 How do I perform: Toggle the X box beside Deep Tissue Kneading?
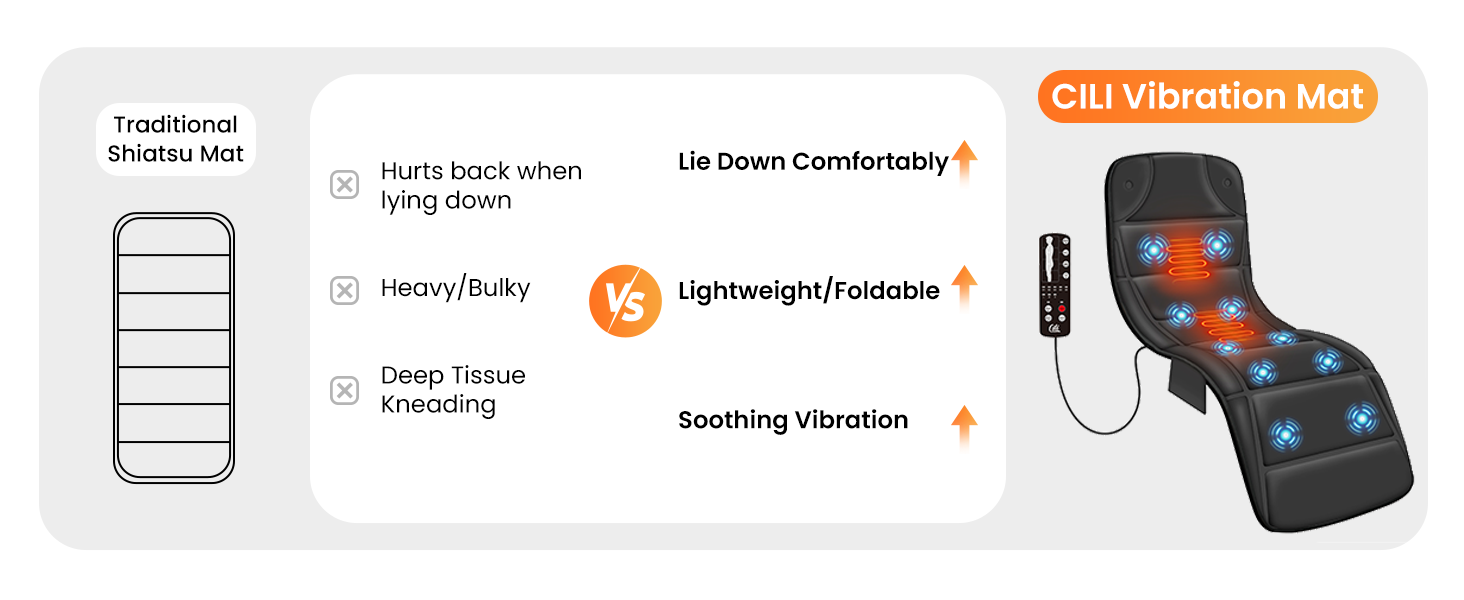[x=344, y=390]
